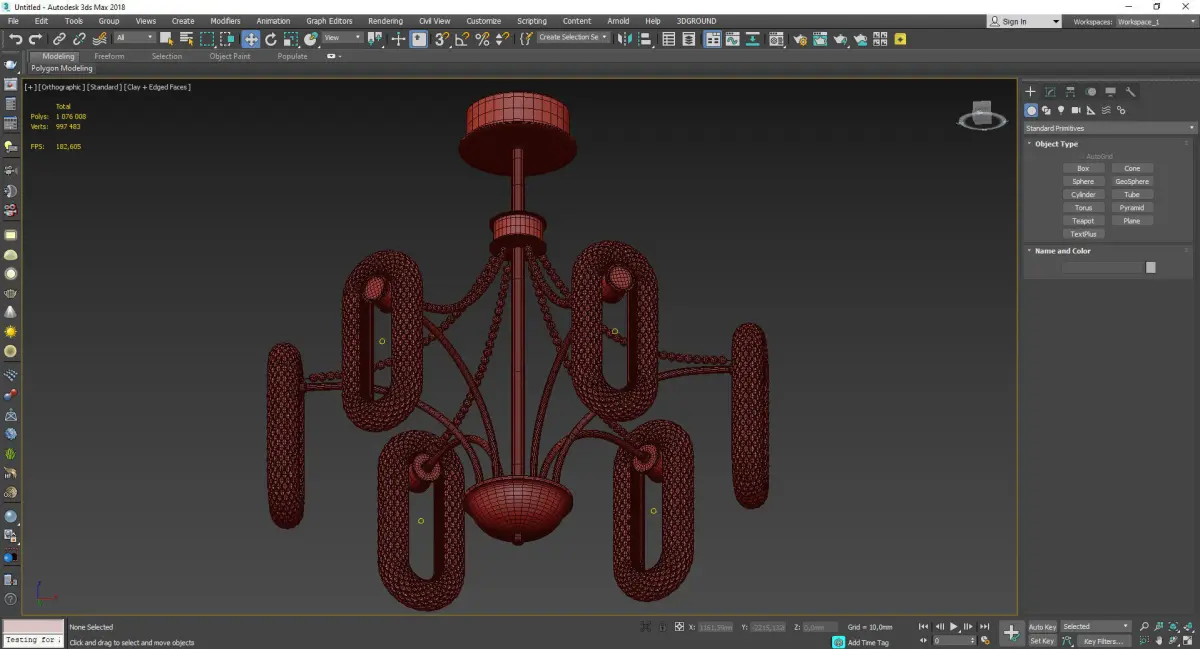The image size is (1200, 649).
Task: Open the Rendering menu
Action: pyautogui.click(x=385, y=21)
